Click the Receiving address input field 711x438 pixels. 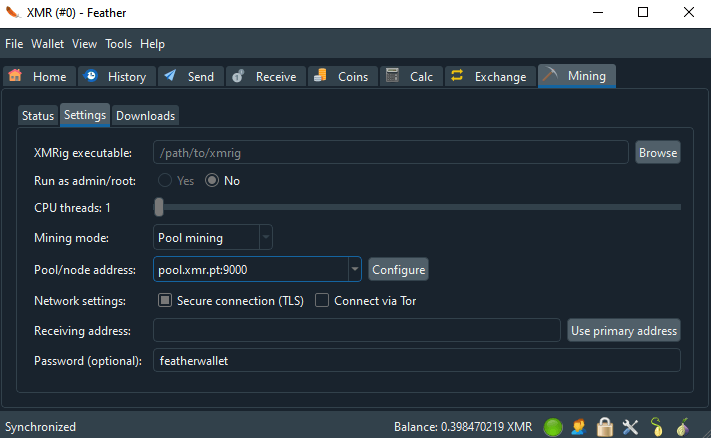357,331
